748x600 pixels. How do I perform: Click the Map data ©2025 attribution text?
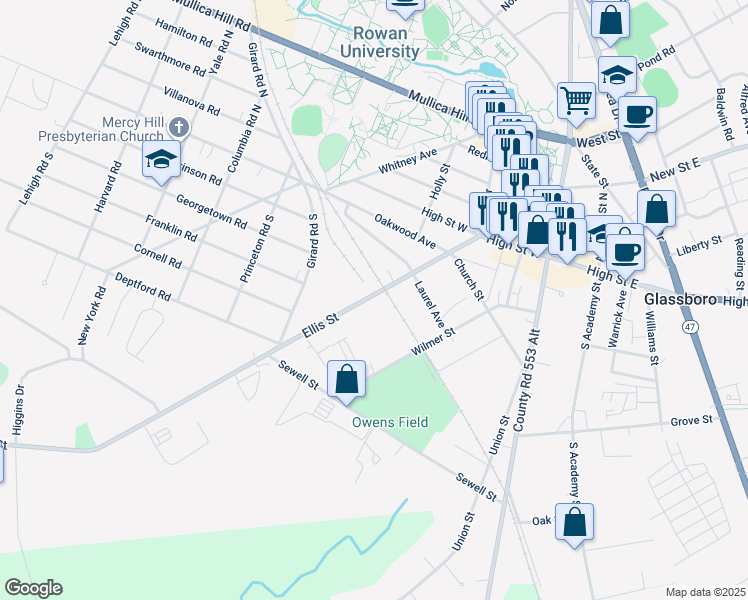click(705, 592)
